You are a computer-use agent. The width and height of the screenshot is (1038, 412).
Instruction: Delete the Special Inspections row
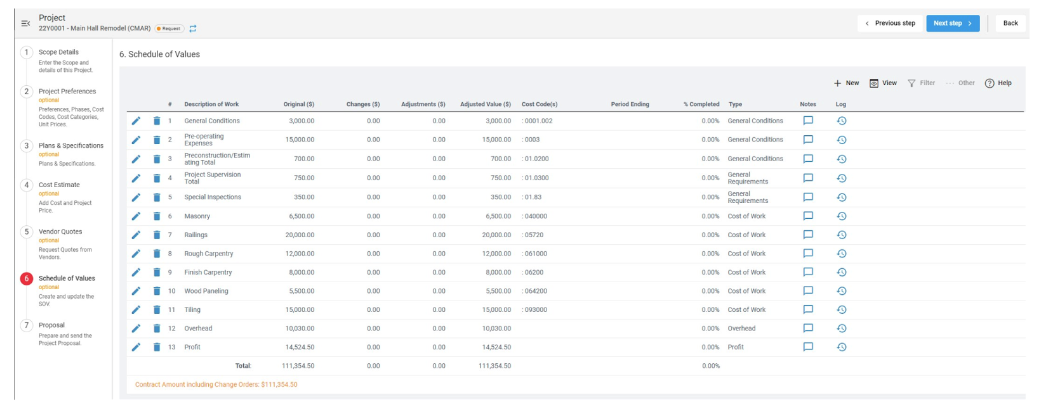(x=157, y=197)
